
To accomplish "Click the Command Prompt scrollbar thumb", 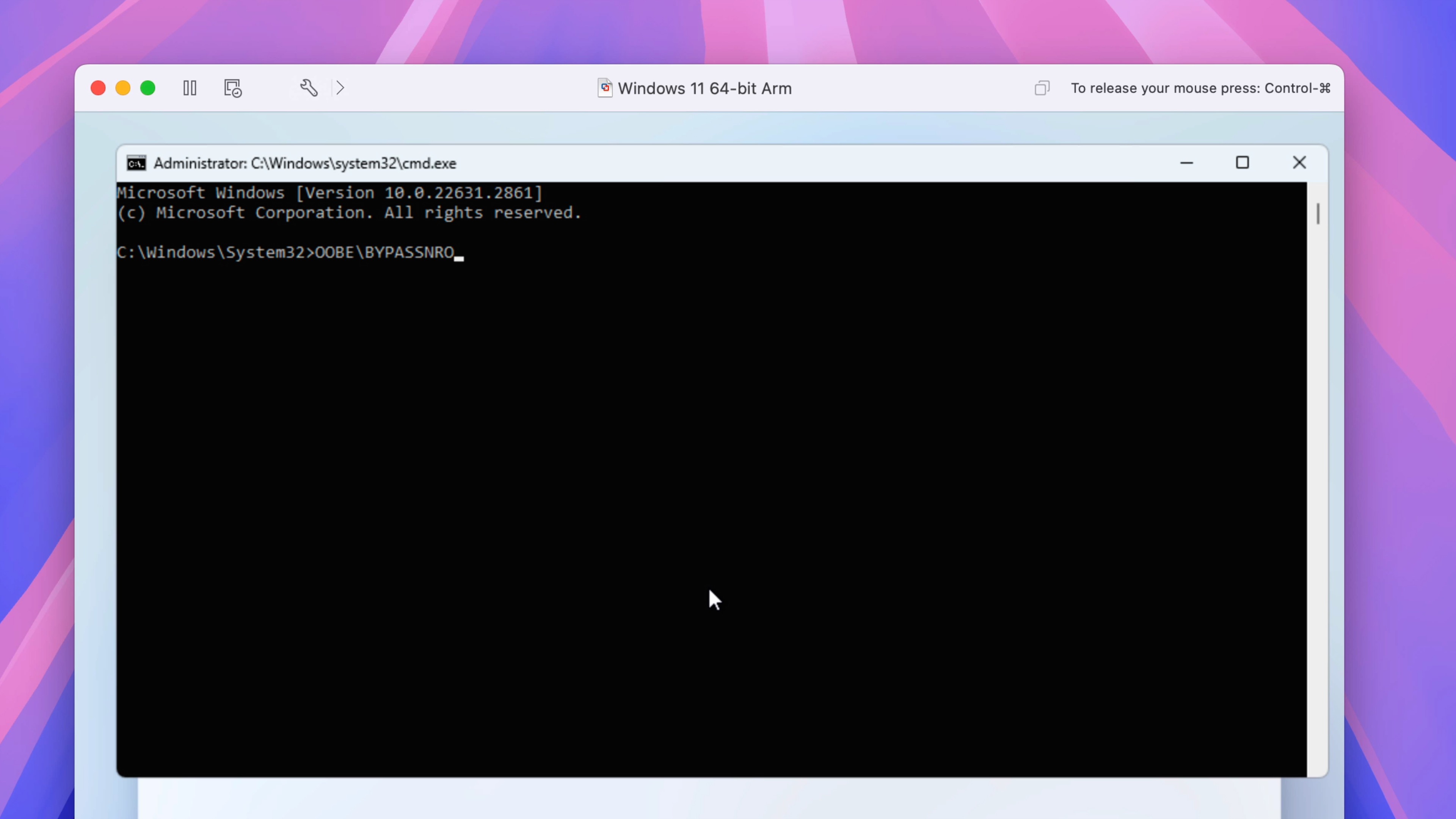I will (1318, 213).
